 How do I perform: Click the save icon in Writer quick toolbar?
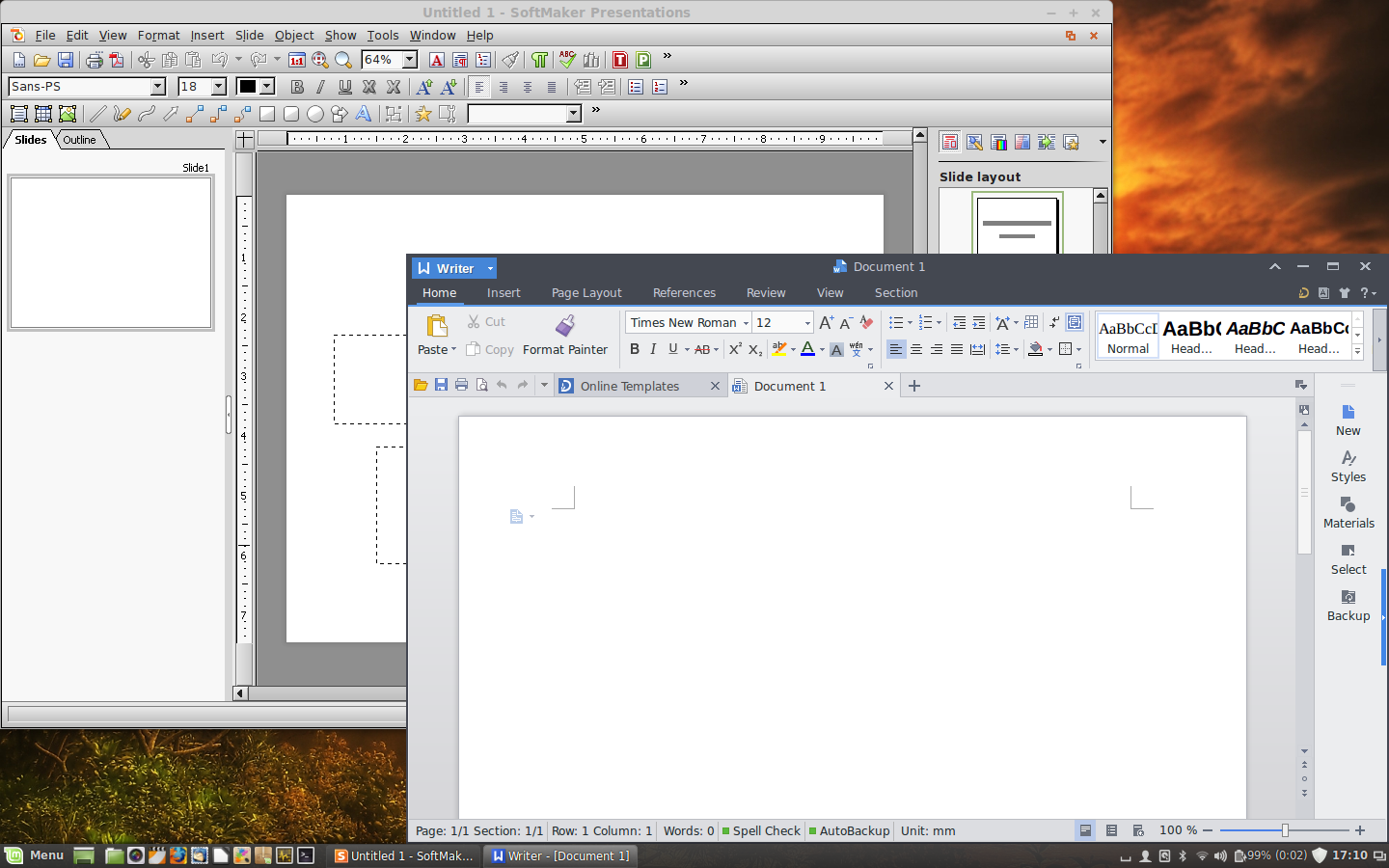click(x=441, y=385)
